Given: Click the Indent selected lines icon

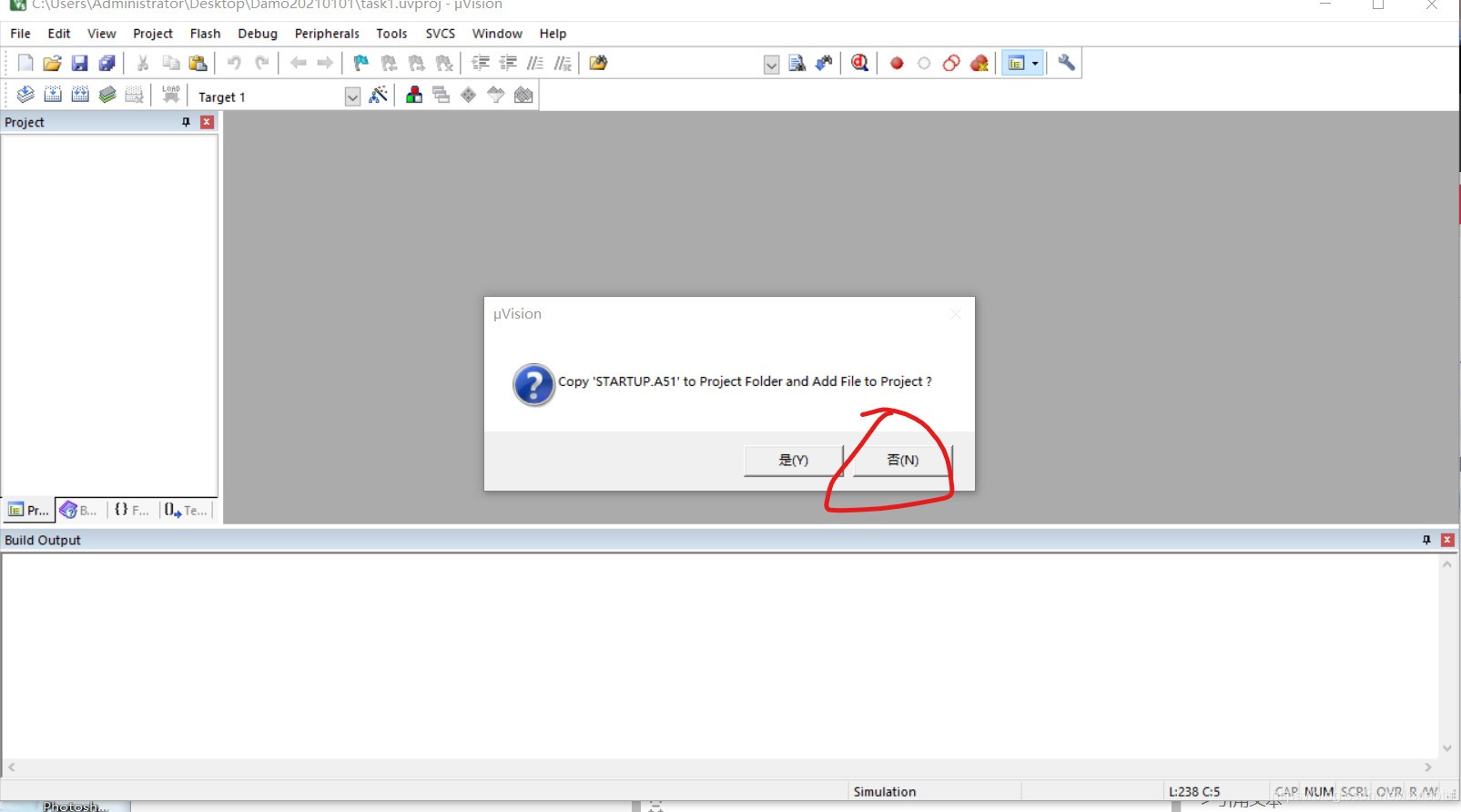Looking at the screenshot, I should pos(481,63).
